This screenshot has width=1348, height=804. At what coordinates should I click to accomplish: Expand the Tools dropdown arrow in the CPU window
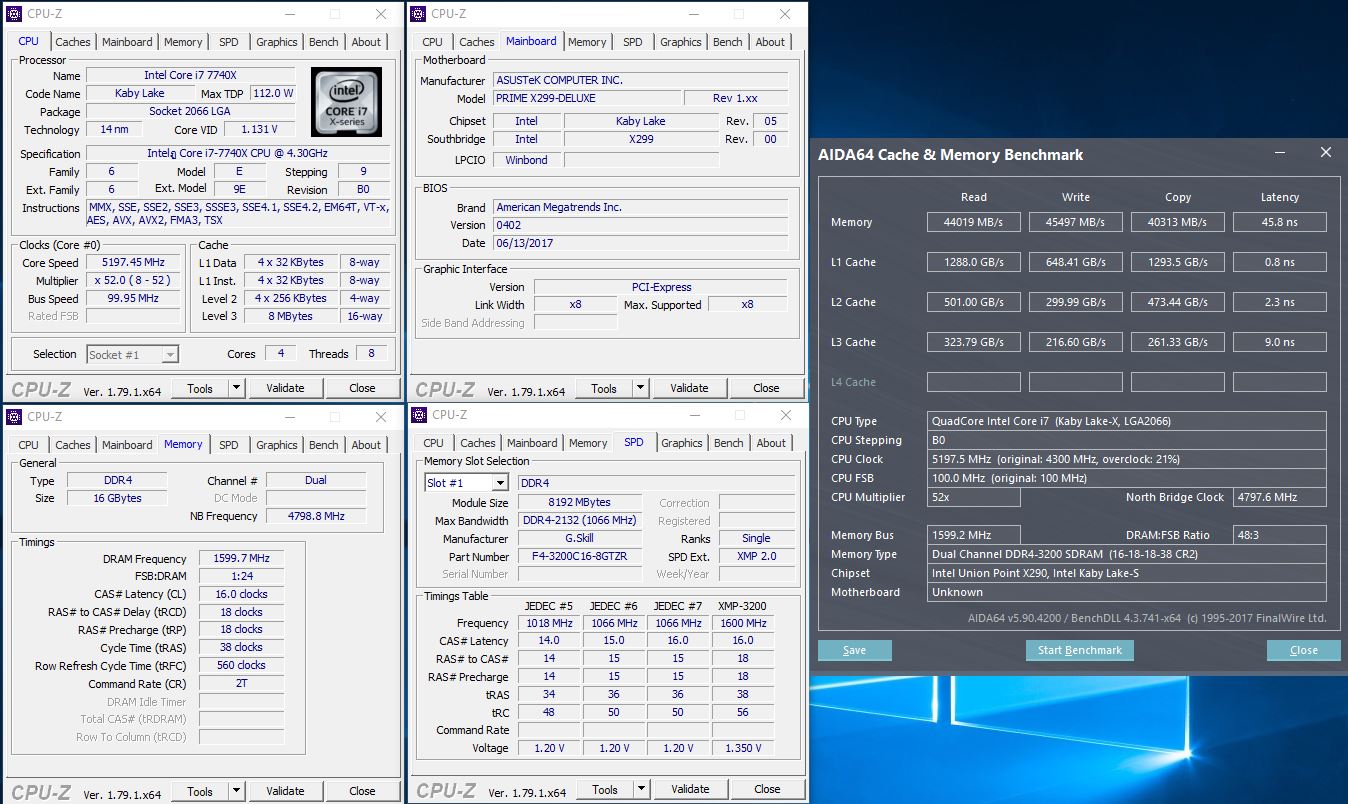[x=236, y=388]
